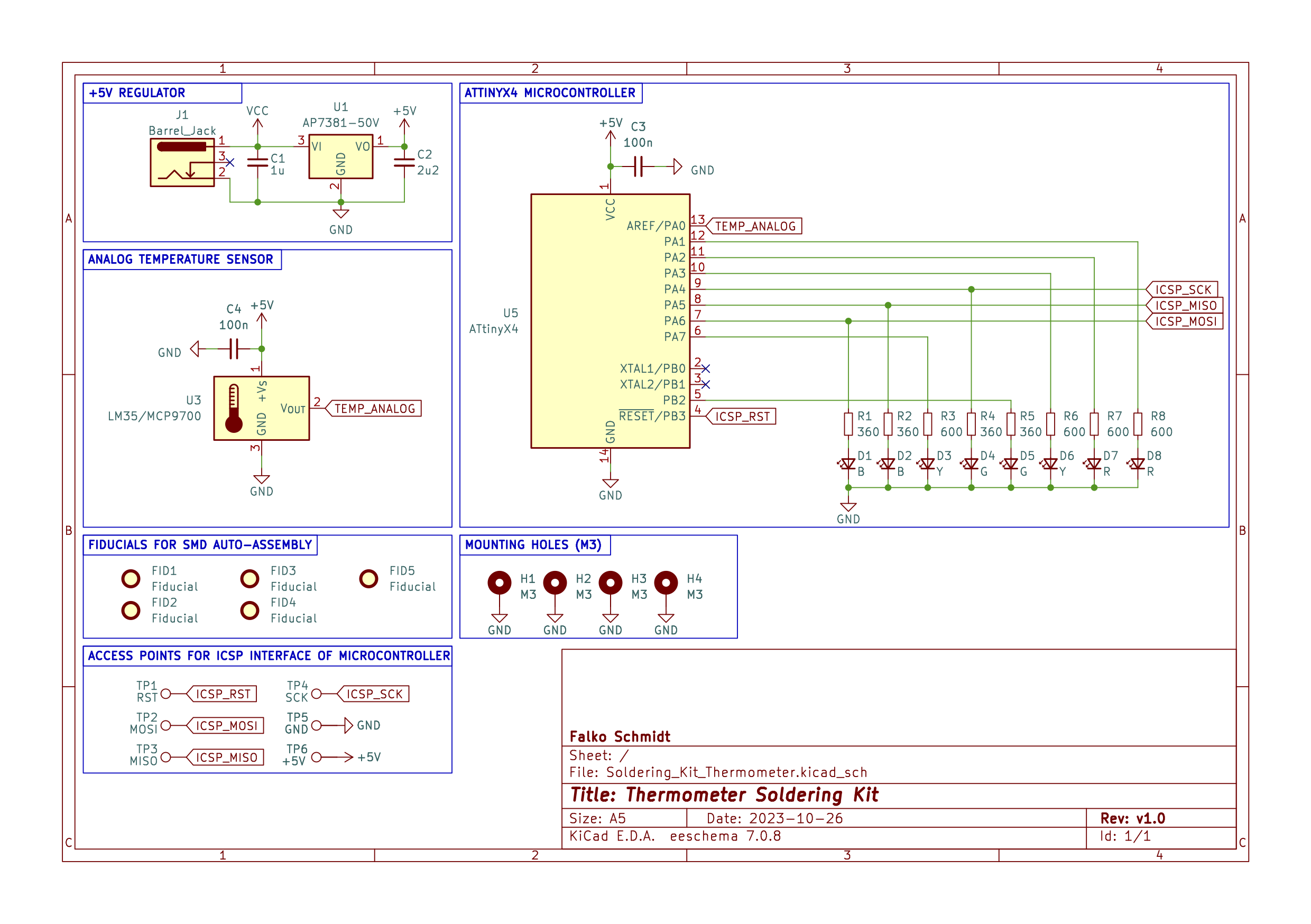Select the ICSP_MISO label at TP3
Screen dimensions: 1311x924
tap(226, 757)
